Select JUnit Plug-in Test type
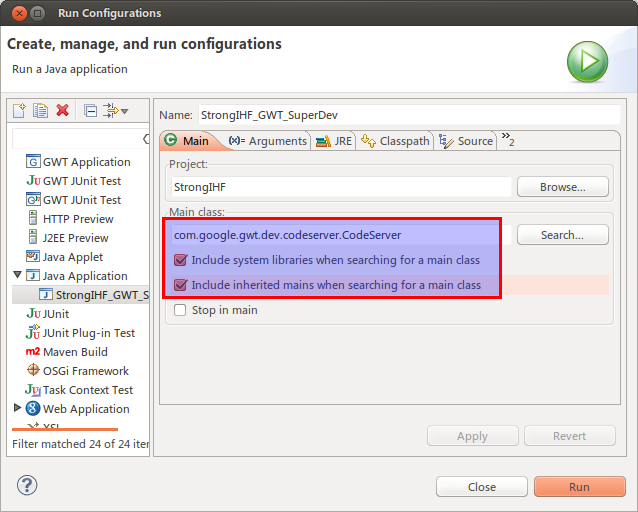 pyautogui.click(x=80, y=333)
